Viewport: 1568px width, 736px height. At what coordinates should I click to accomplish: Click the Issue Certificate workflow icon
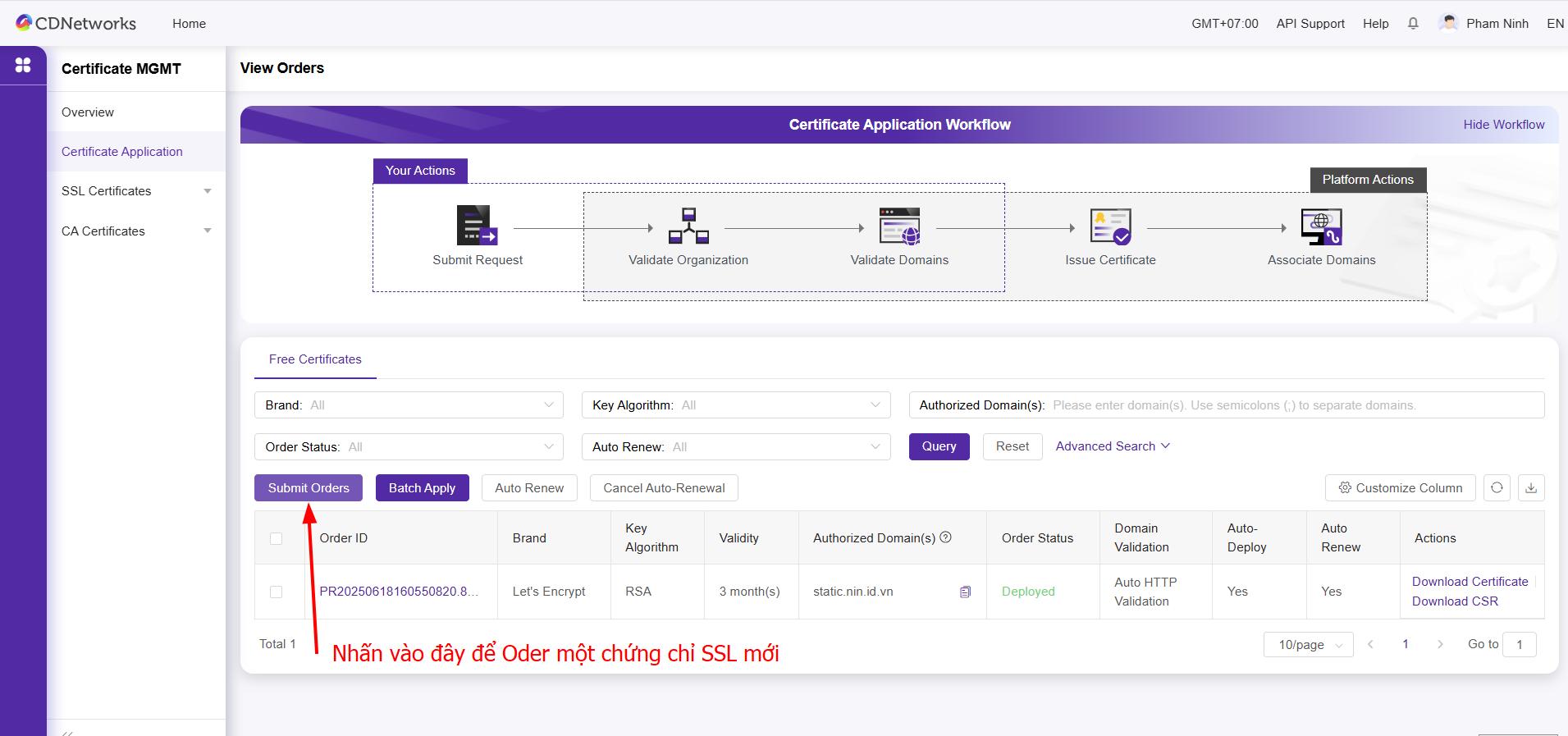(x=1110, y=226)
